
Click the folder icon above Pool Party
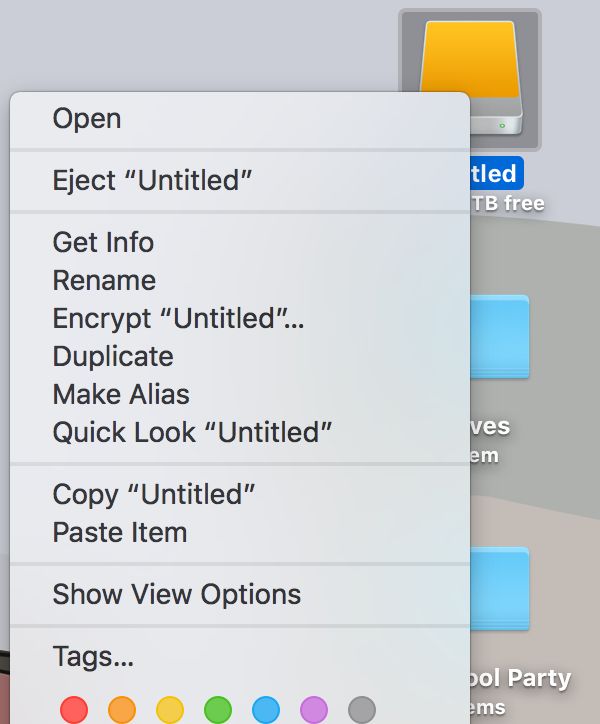point(500,589)
